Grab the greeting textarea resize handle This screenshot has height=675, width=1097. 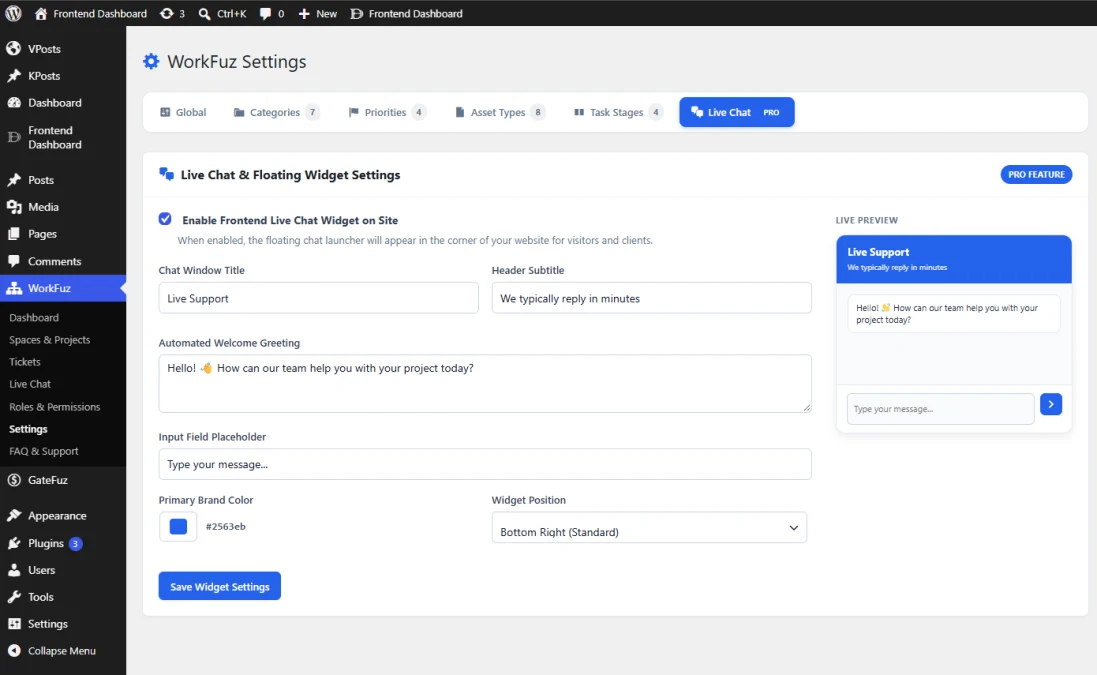807,408
